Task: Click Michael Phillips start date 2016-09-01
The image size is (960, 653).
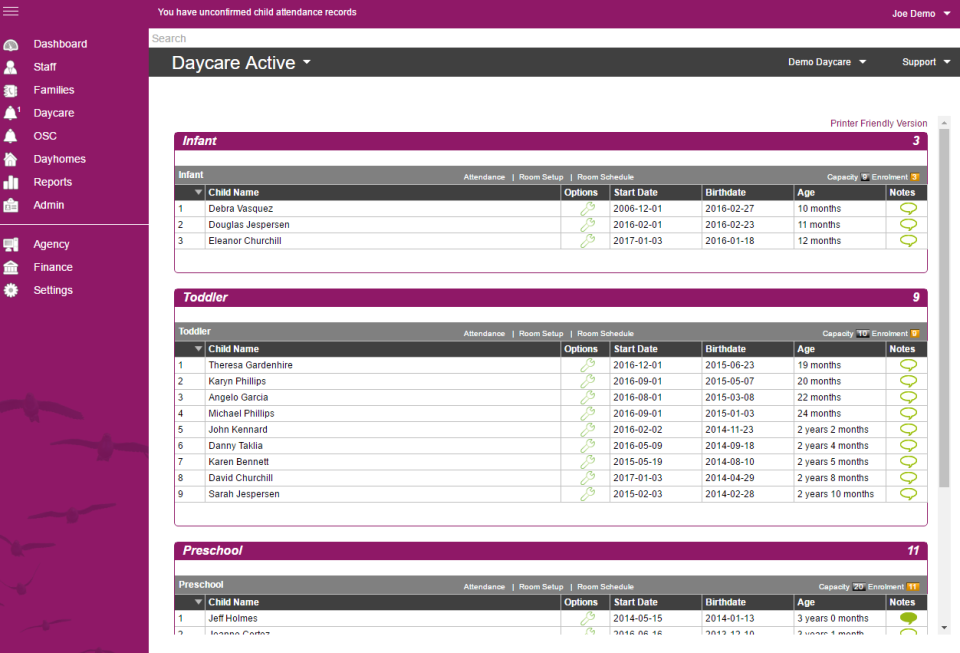Action: click(x=637, y=414)
